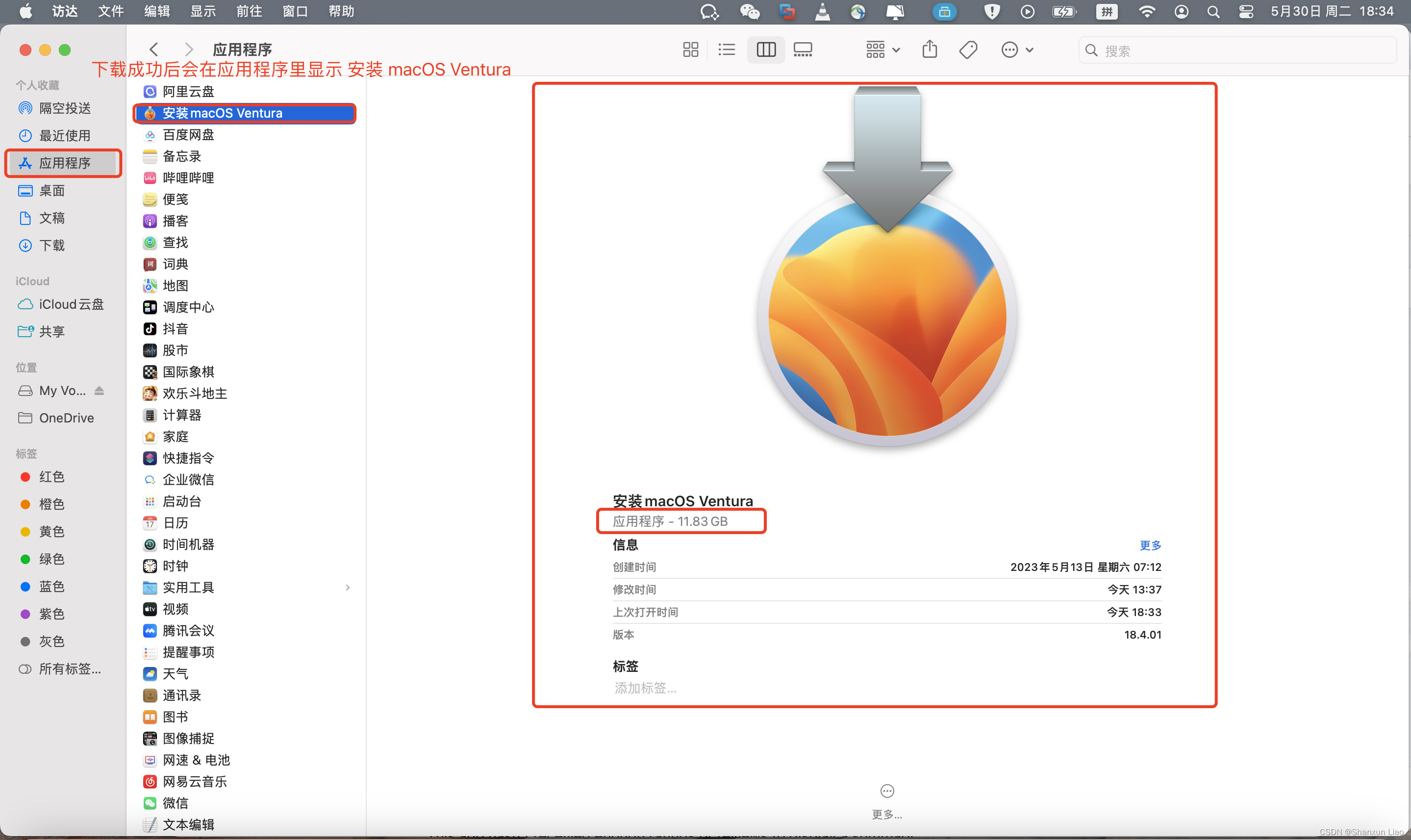Open Recents (最近使用) in sidebar
The height and width of the screenshot is (840, 1411).
62,135
